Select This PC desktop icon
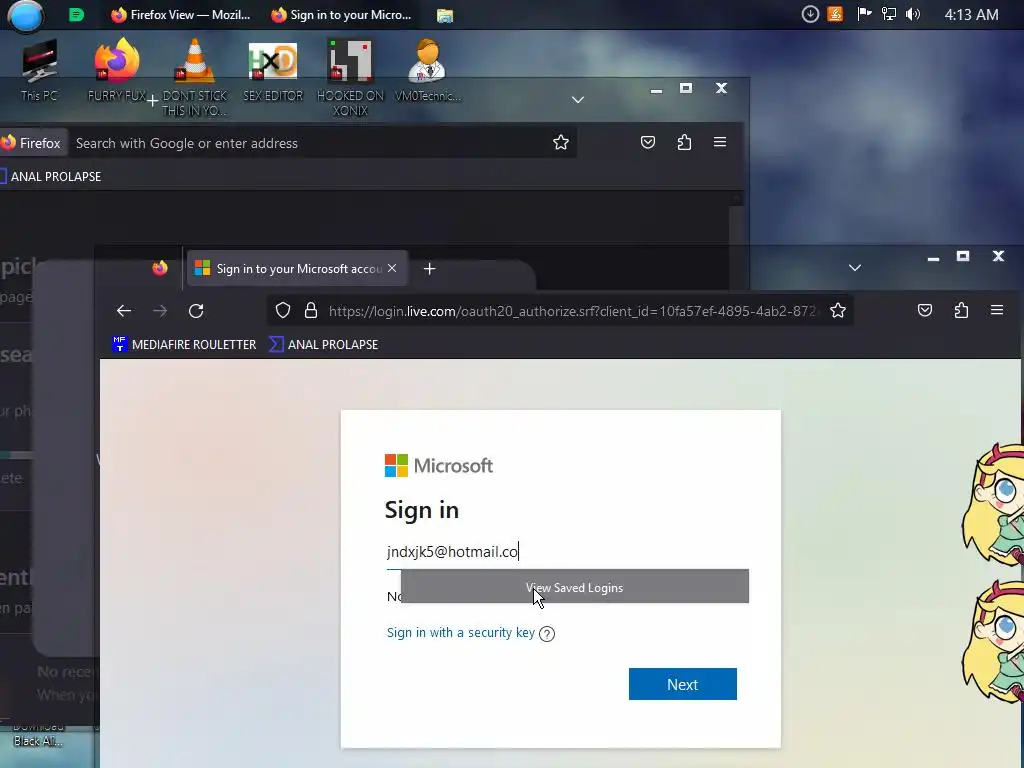 [x=39, y=70]
